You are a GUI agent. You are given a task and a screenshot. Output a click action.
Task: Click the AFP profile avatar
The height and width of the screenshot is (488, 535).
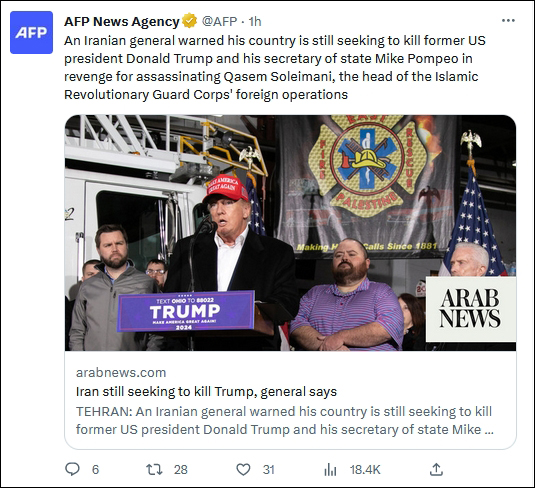31,32
